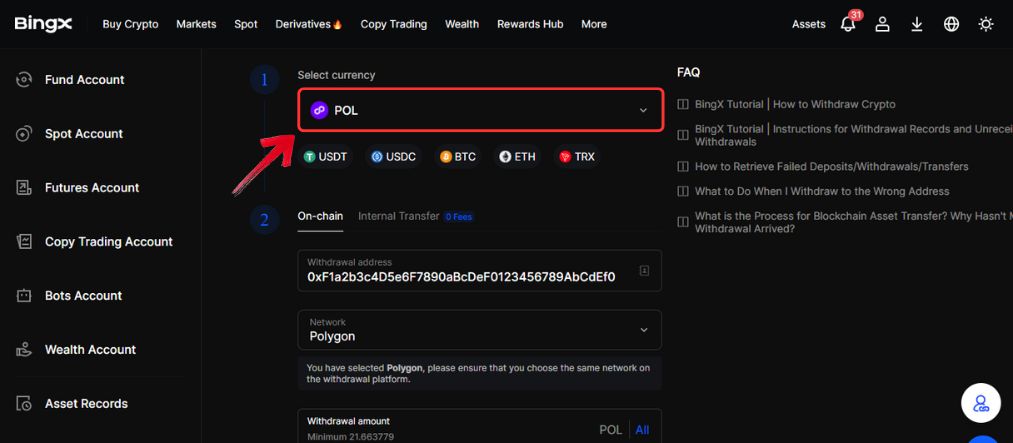Screen dimensions: 1013x443
Task: Open the More menu
Action: 594,24
